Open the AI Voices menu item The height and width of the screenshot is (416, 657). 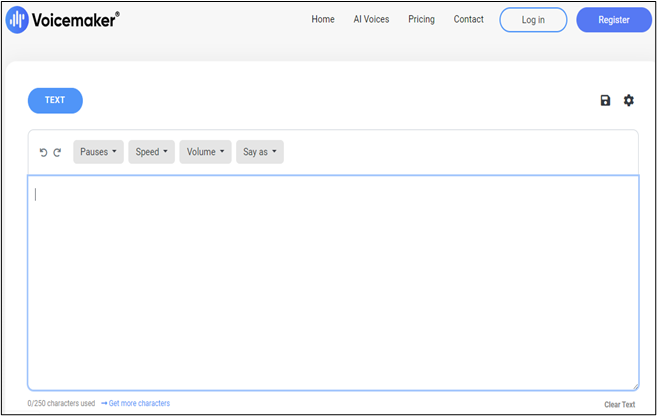click(371, 19)
